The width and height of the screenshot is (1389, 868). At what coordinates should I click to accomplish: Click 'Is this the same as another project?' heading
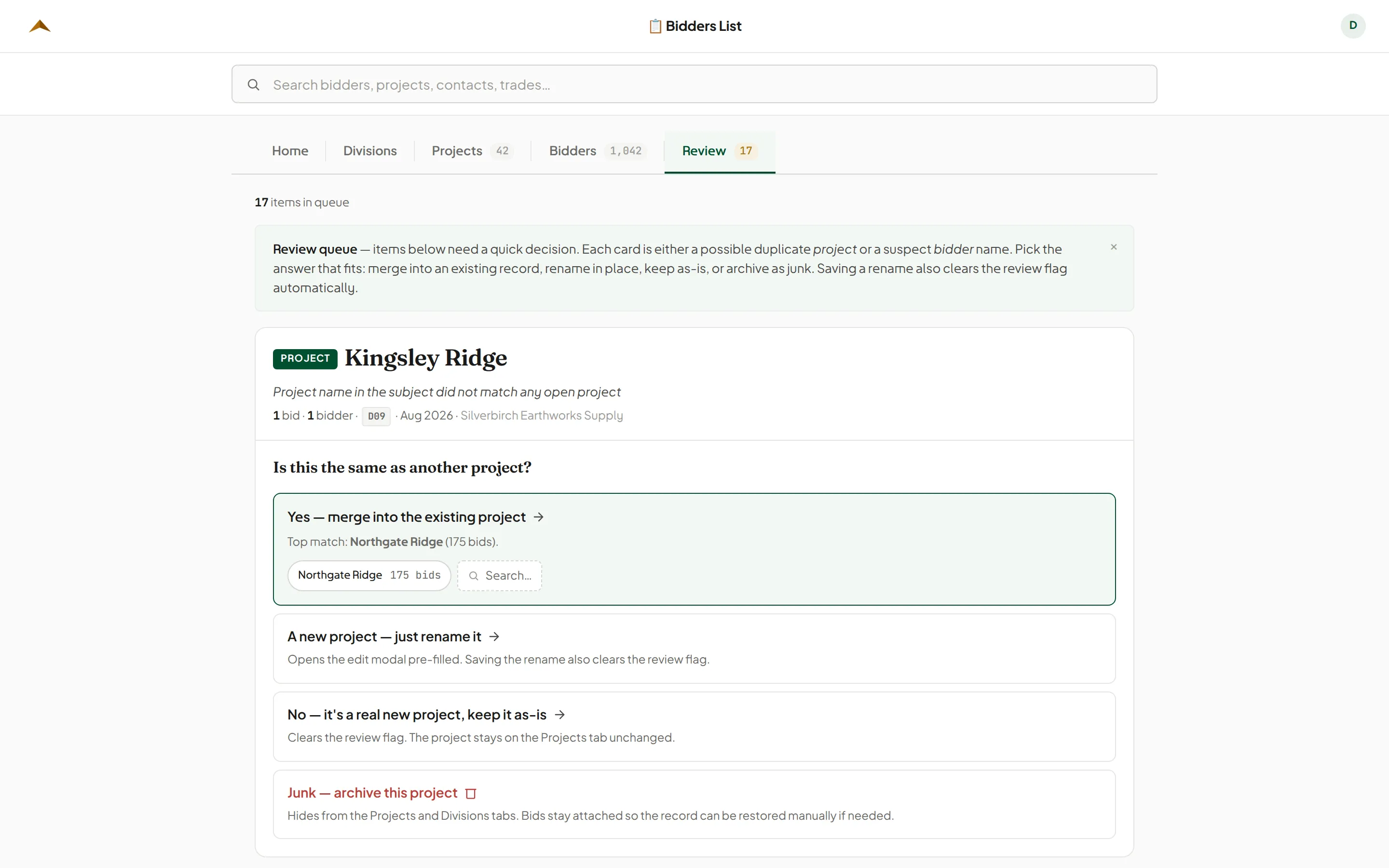pos(402,467)
